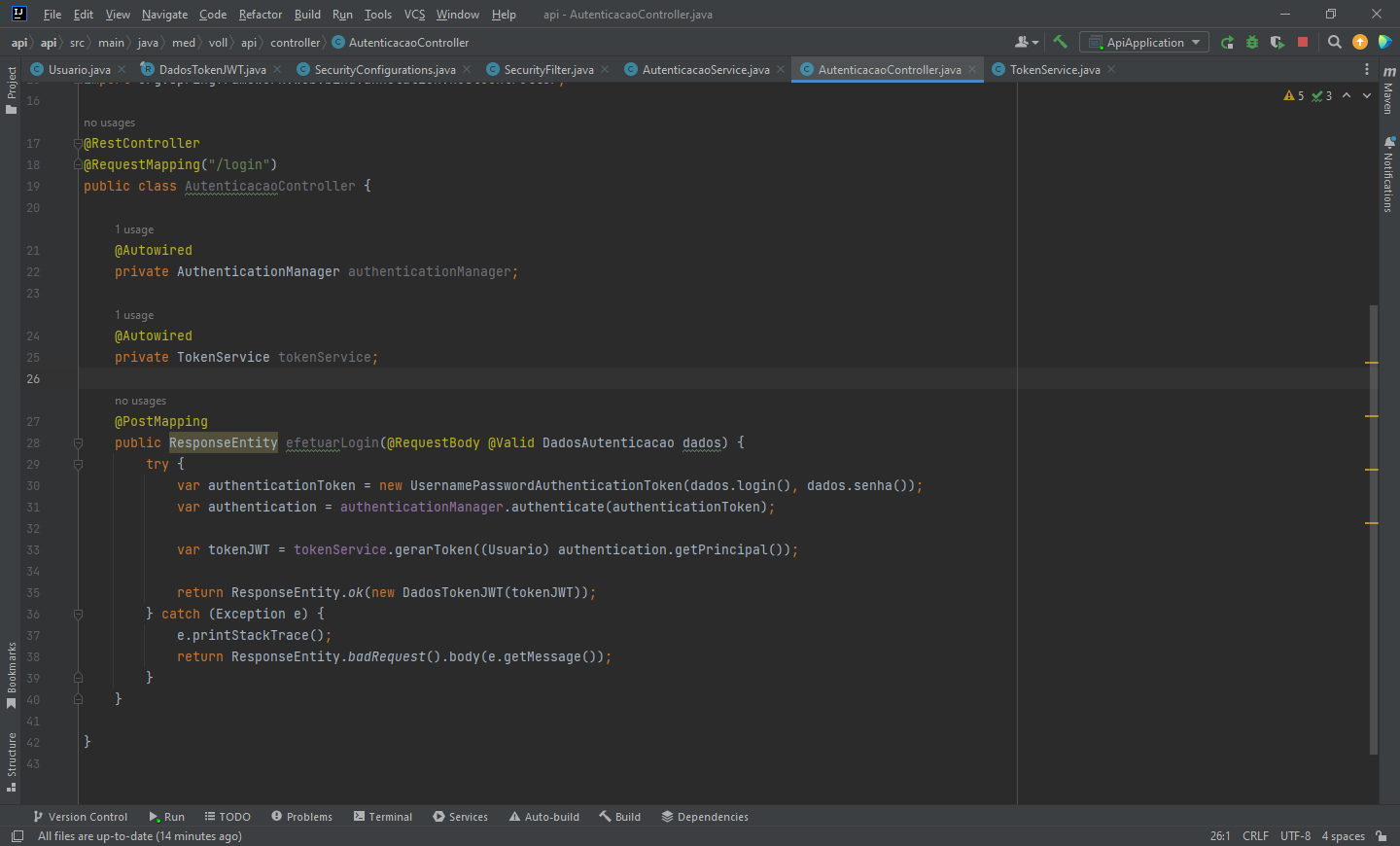Collapse the try block fold marker
1400x846 pixels.
coord(78,465)
